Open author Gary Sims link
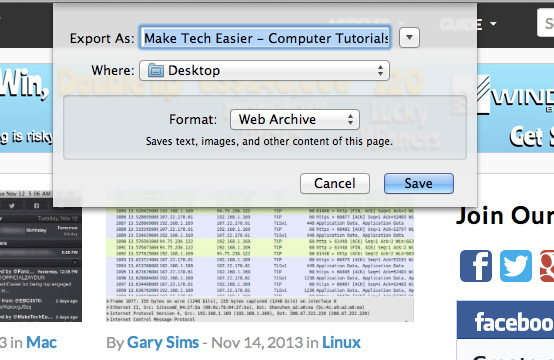The width and height of the screenshot is (554, 360). (x=163, y=342)
